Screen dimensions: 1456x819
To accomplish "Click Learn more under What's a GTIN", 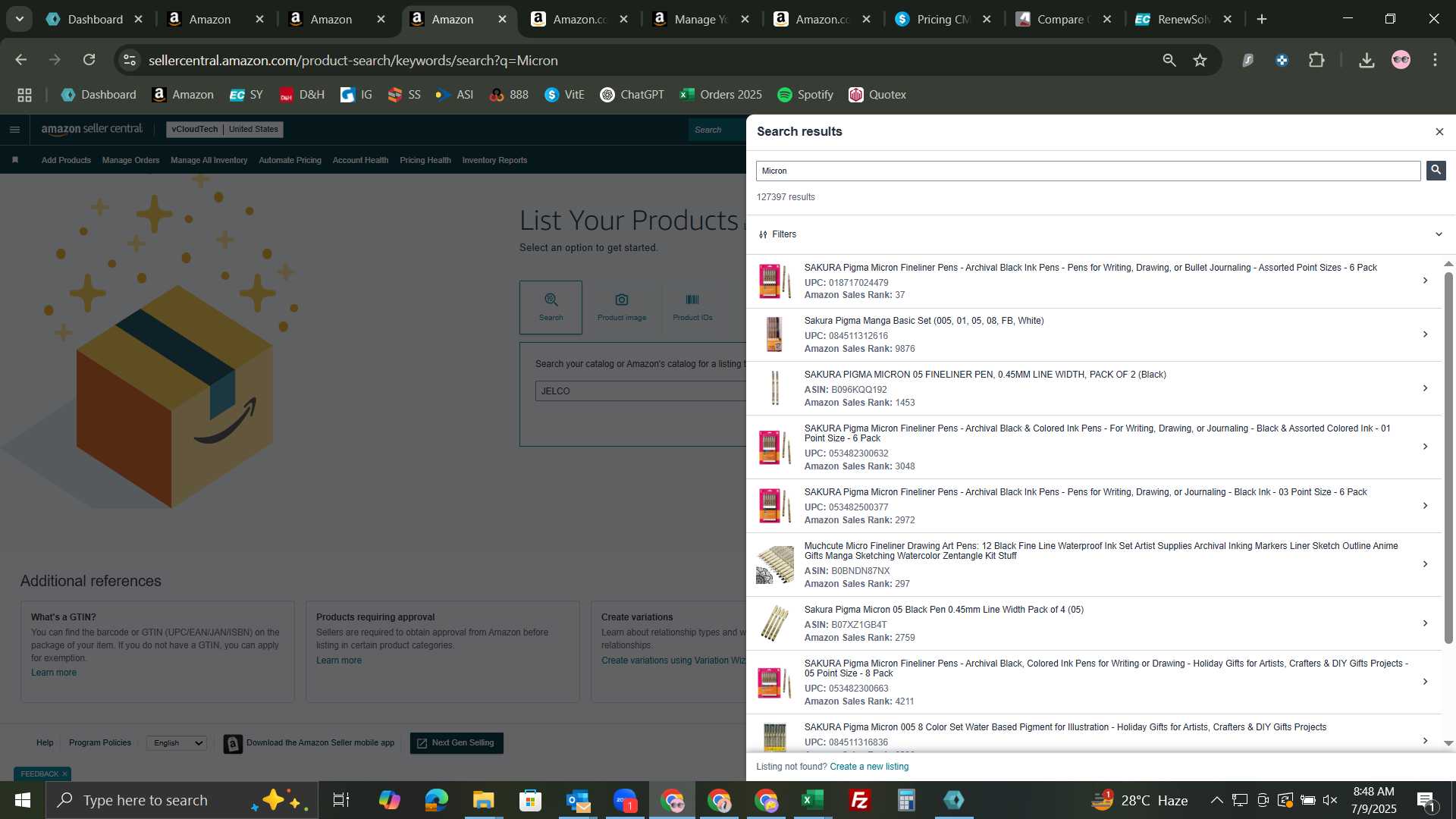I will tap(54, 673).
